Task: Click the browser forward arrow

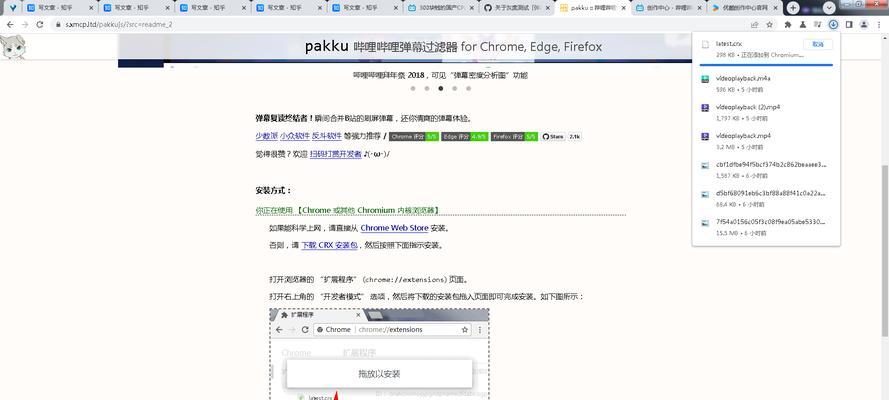Action: 25,24
